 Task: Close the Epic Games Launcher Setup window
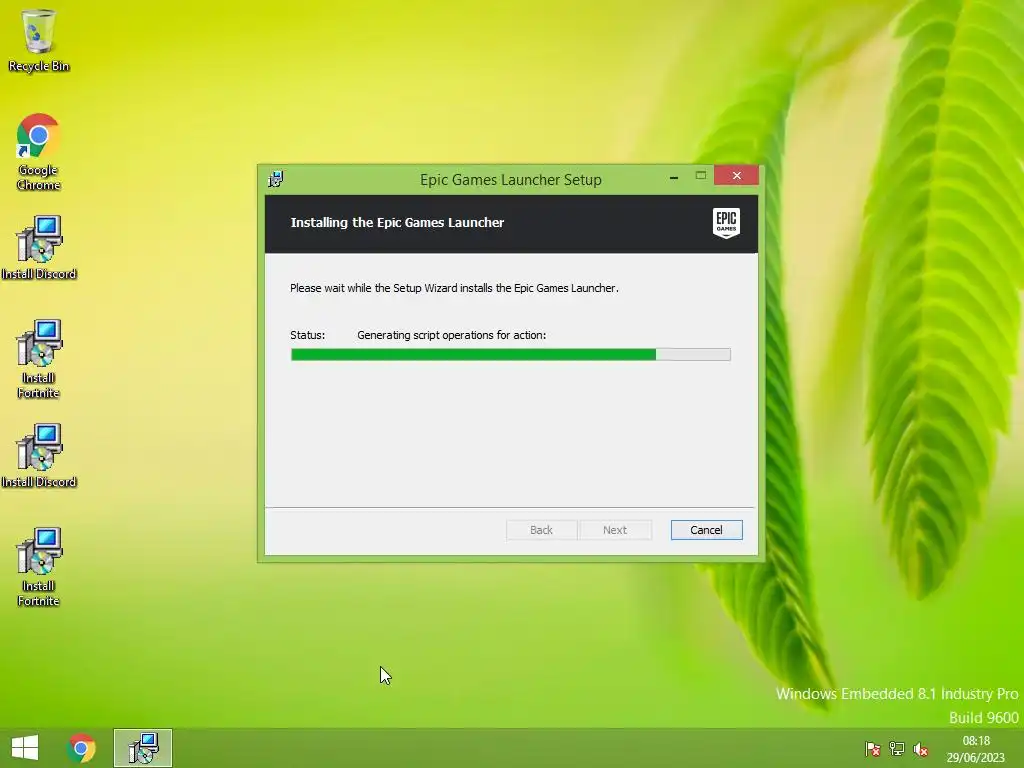click(x=736, y=176)
